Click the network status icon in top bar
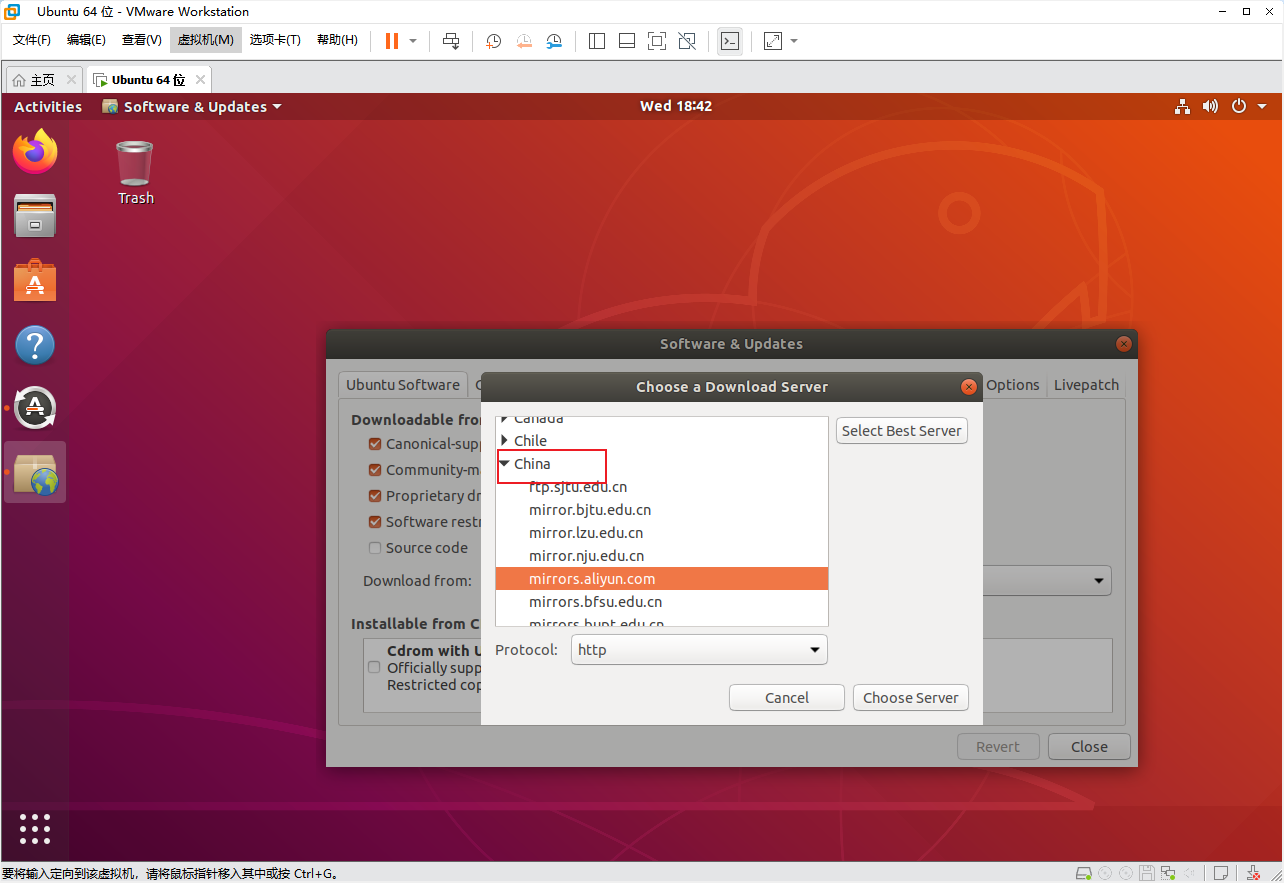 (x=1182, y=106)
